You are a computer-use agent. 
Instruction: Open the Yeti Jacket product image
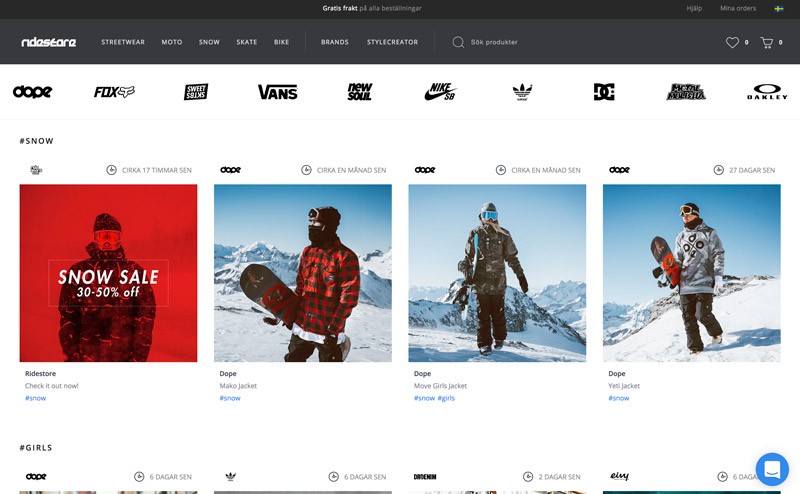(691, 273)
